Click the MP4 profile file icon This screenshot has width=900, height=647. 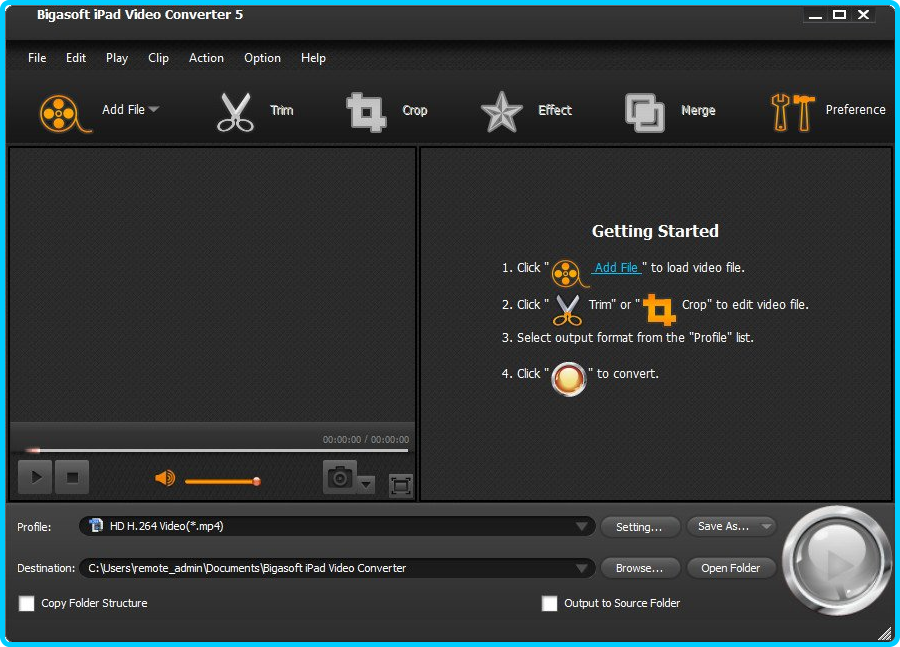[x=96, y=525]
